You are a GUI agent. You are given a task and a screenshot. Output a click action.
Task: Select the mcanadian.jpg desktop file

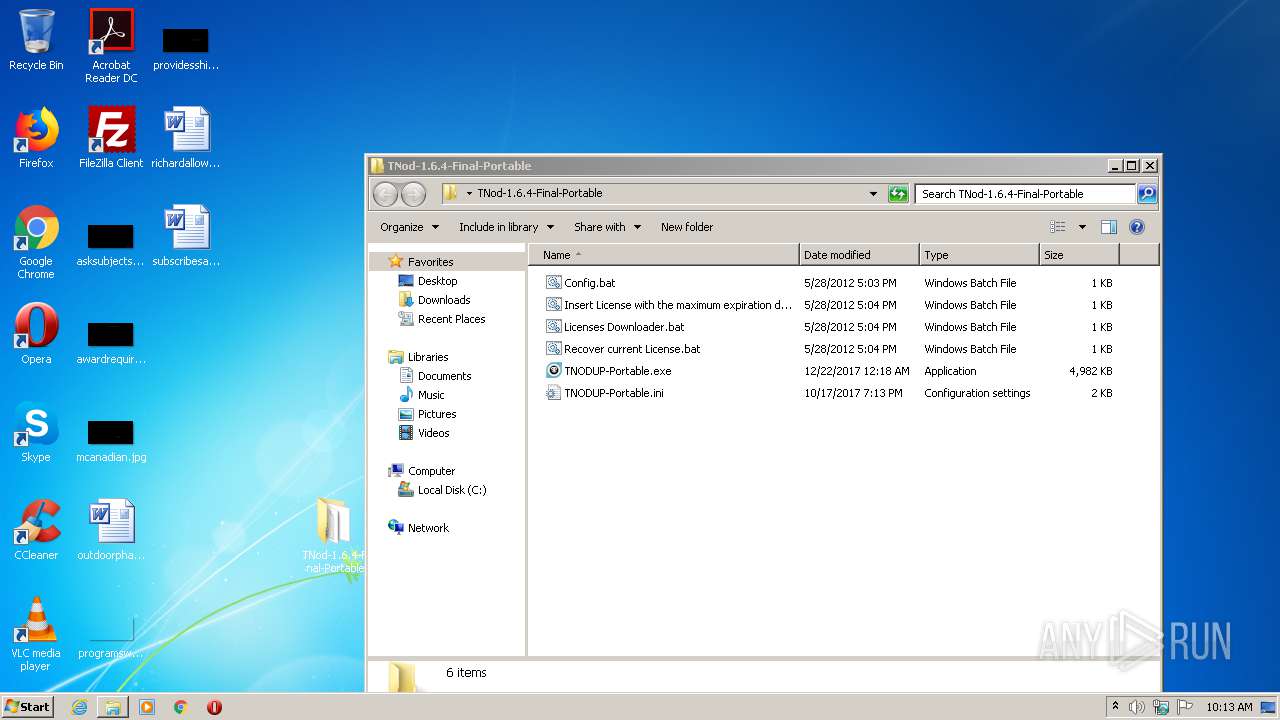pos(111,439)
